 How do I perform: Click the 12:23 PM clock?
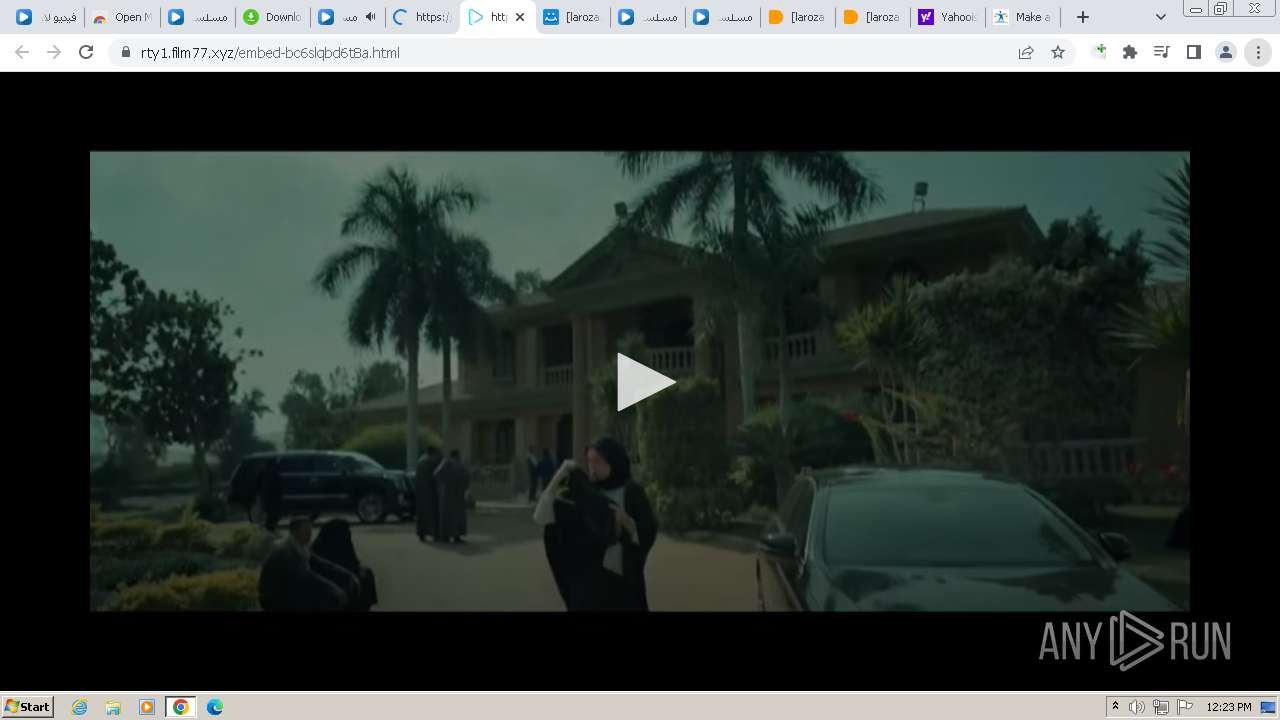[x=1229, y=707]
